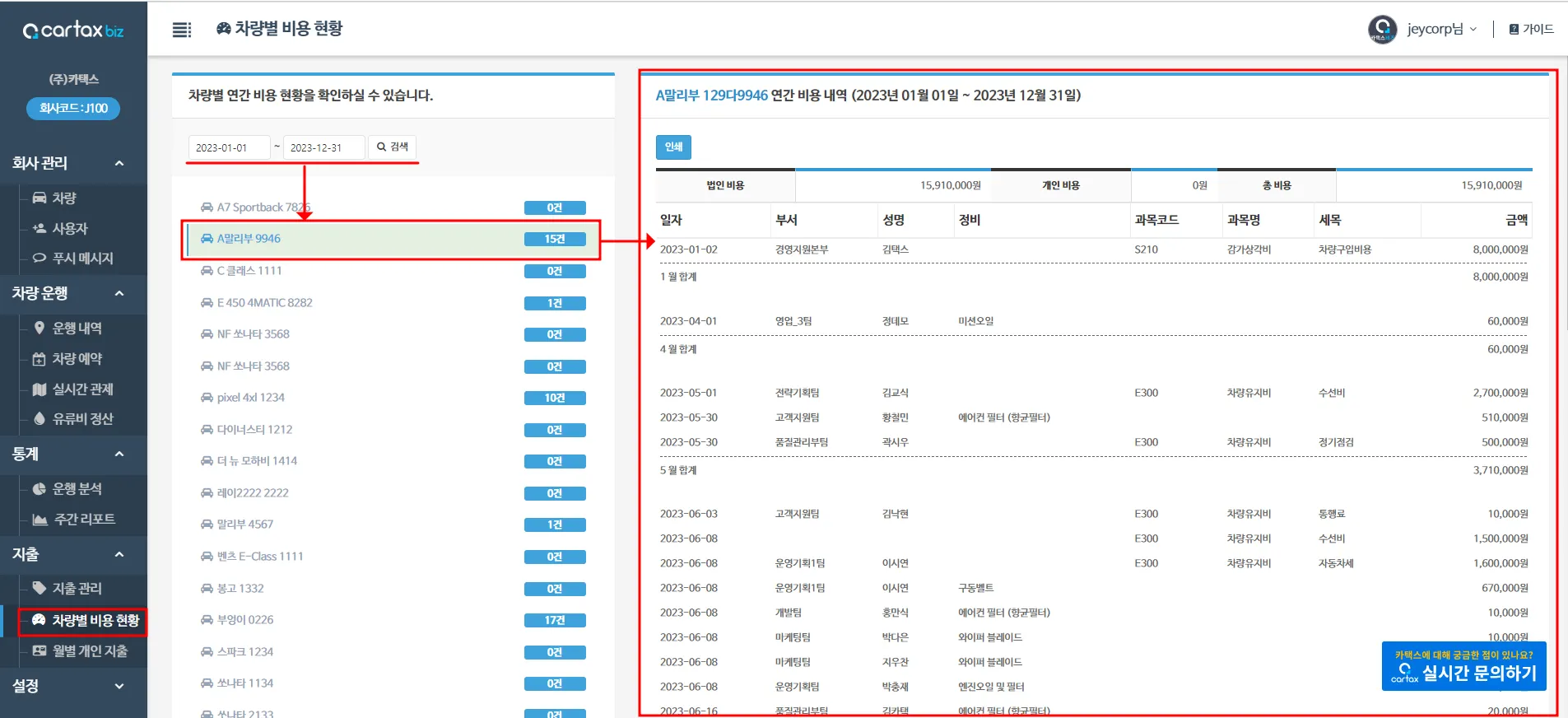Click the car icon beside 더 뉴 모하비 1414

pos(207,461)
